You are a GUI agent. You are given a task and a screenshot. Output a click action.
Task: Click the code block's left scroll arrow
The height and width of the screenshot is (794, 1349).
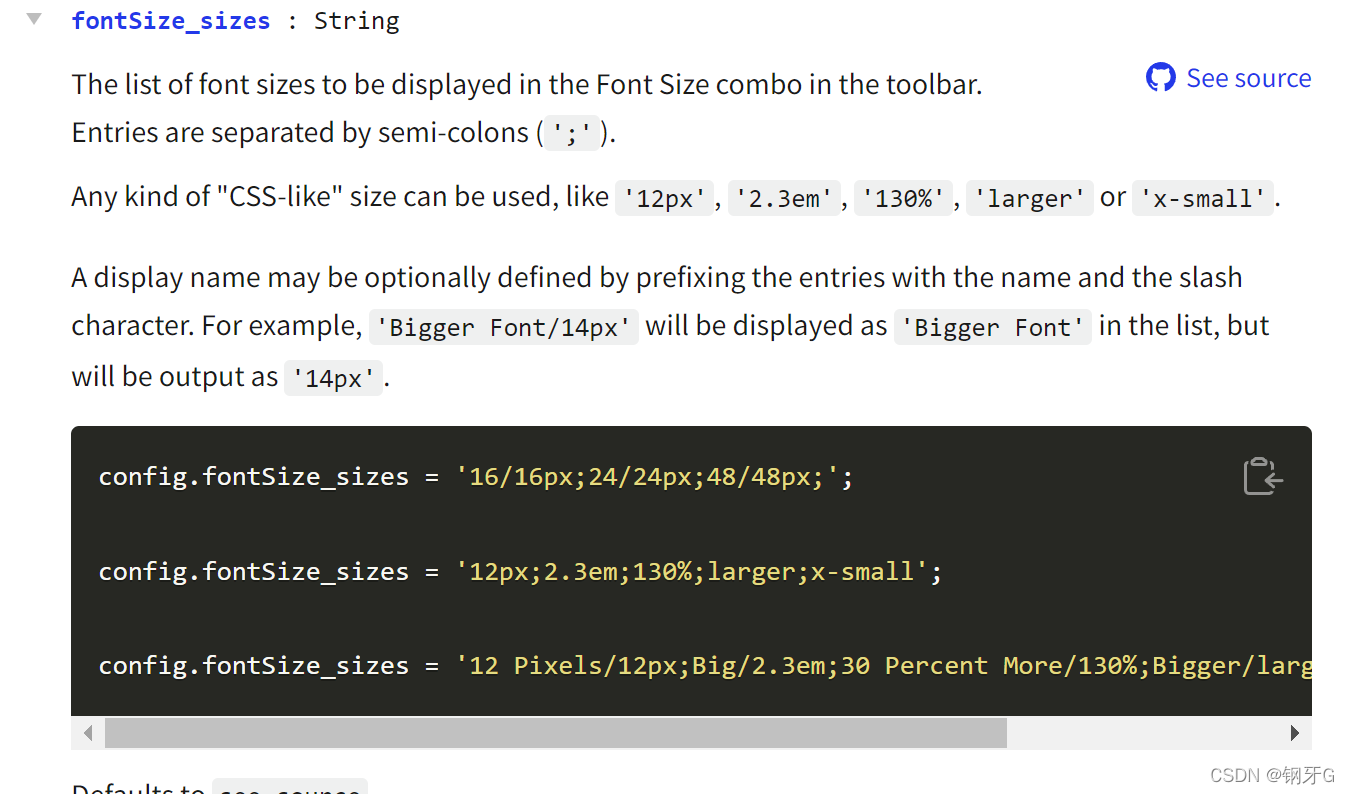88,732
